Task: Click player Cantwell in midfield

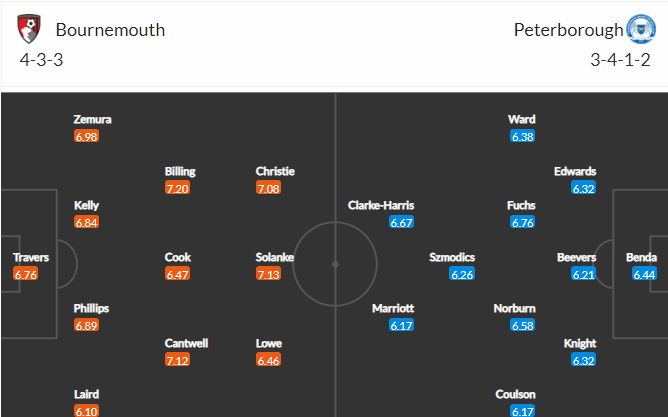Action: (x=186, y=343)
